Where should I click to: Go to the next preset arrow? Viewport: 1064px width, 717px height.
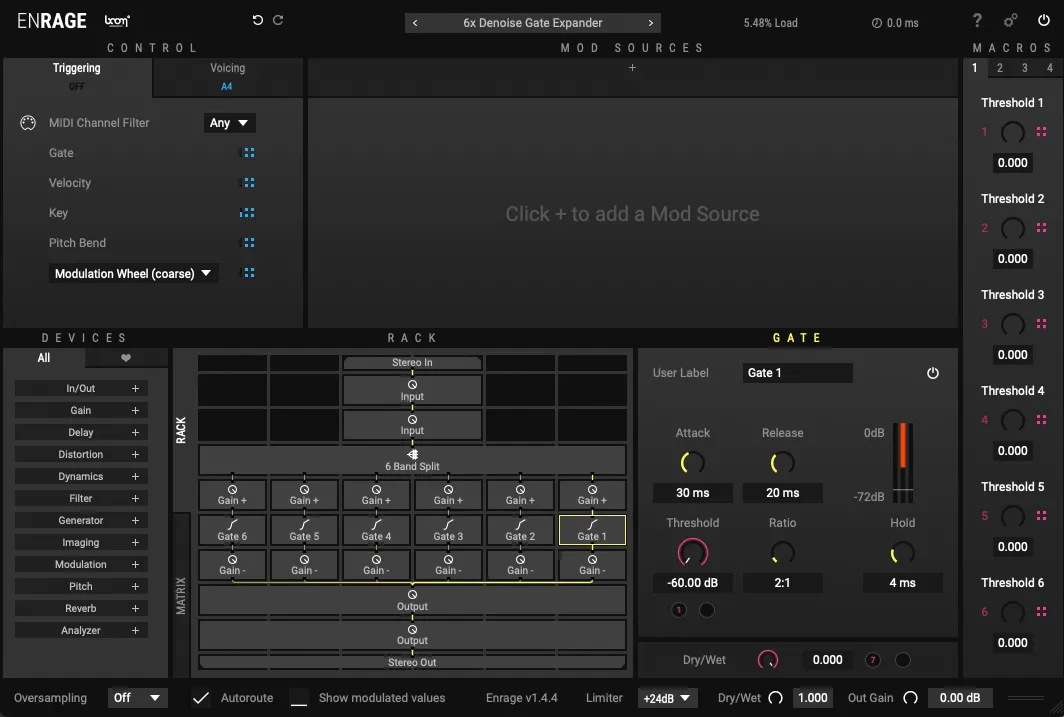tap(651, 22)
